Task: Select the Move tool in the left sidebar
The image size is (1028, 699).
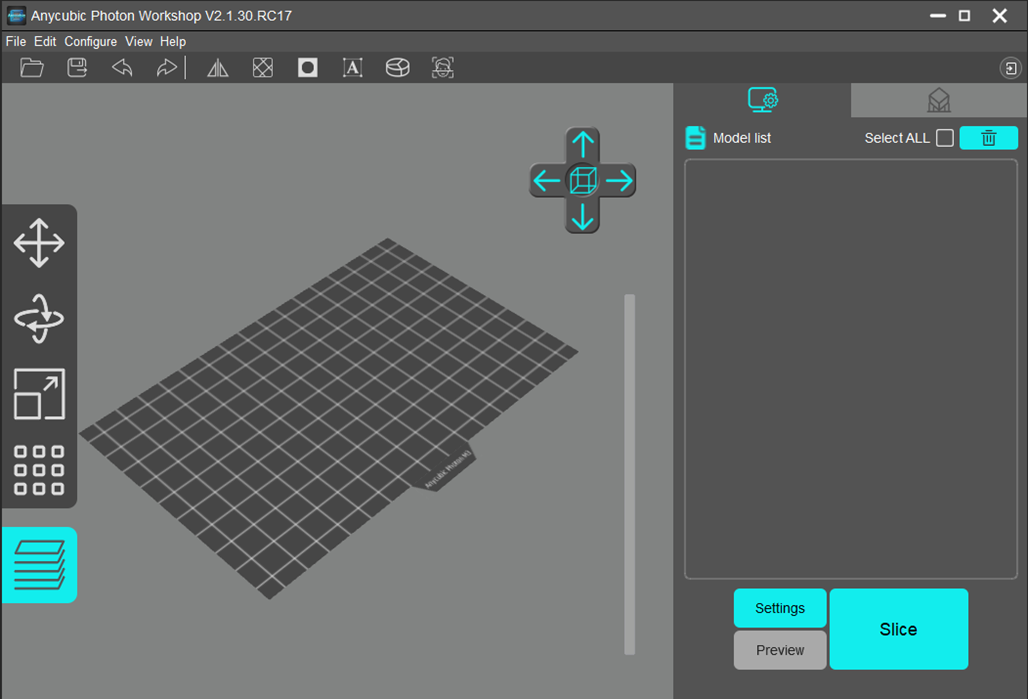Action: (x=39, y=243)
